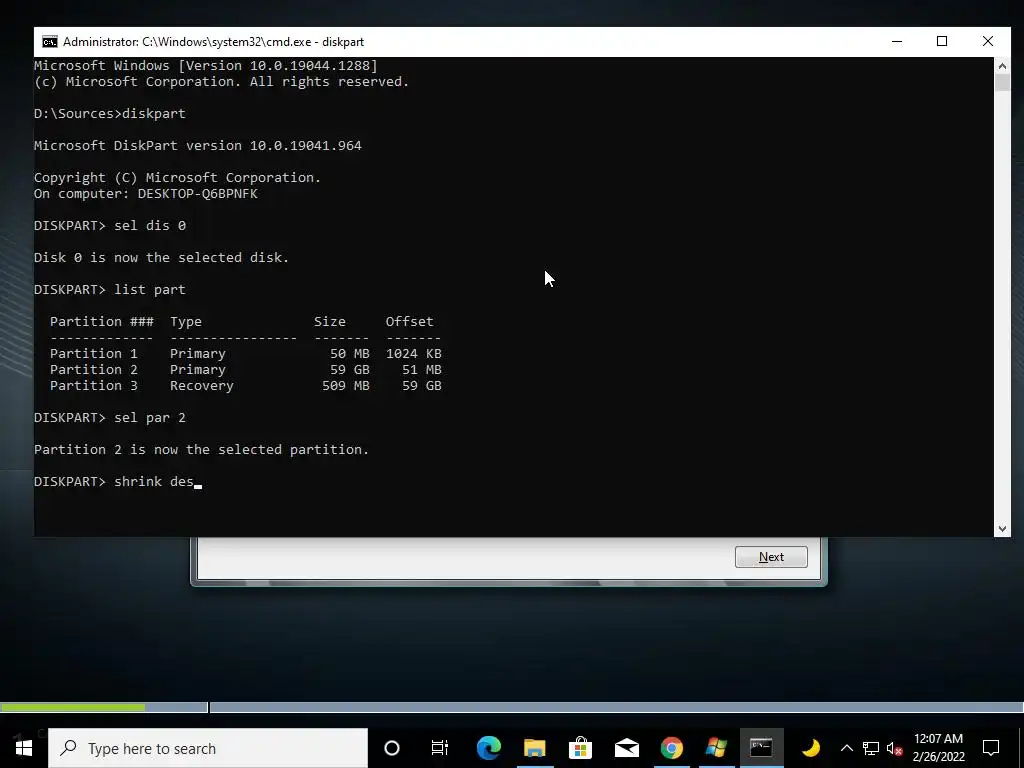Click 'Disk 0 is now the selected disk.'

[x=161, y=258]
